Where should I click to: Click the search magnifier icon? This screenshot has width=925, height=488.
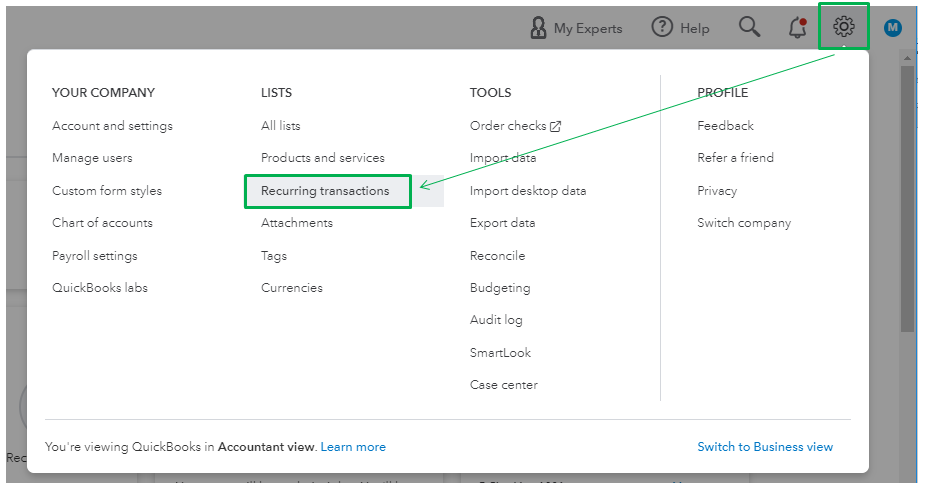coord(749,27)
